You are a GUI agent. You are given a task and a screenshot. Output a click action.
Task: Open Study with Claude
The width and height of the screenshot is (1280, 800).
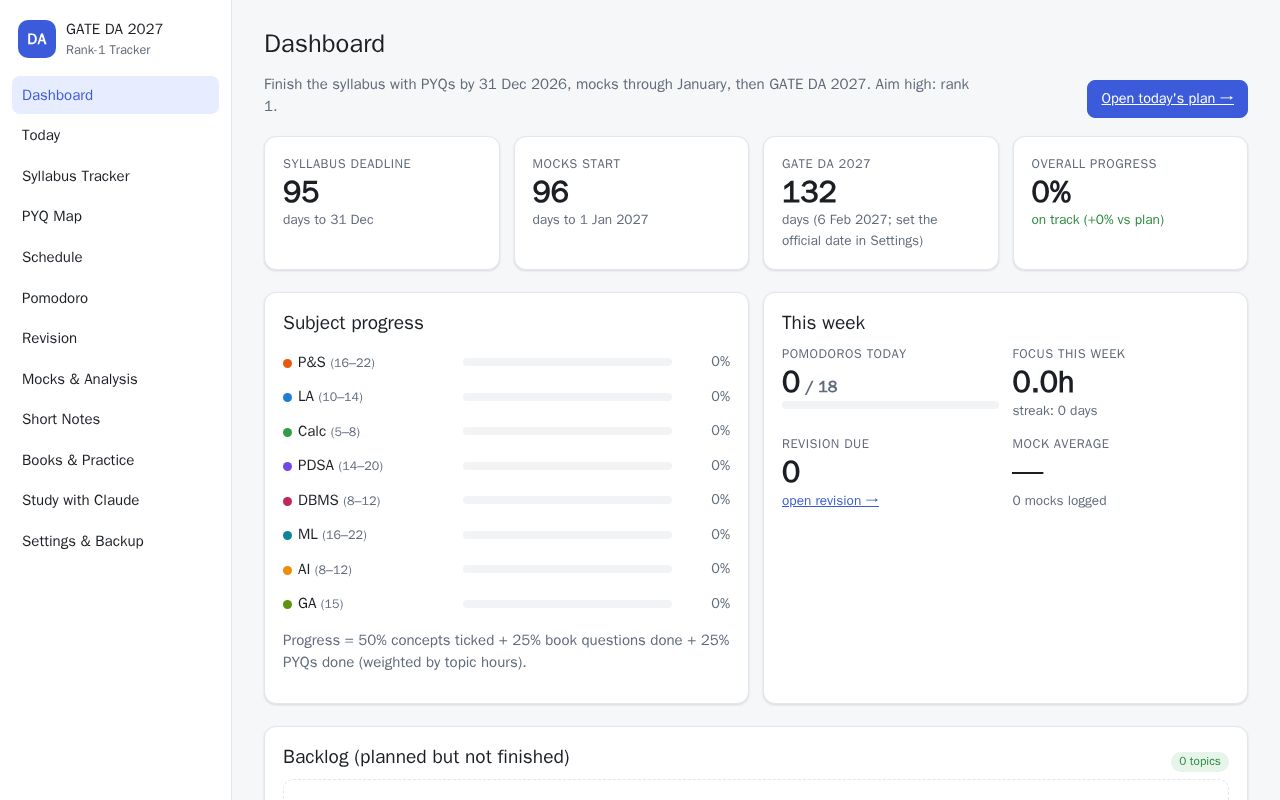115,500
